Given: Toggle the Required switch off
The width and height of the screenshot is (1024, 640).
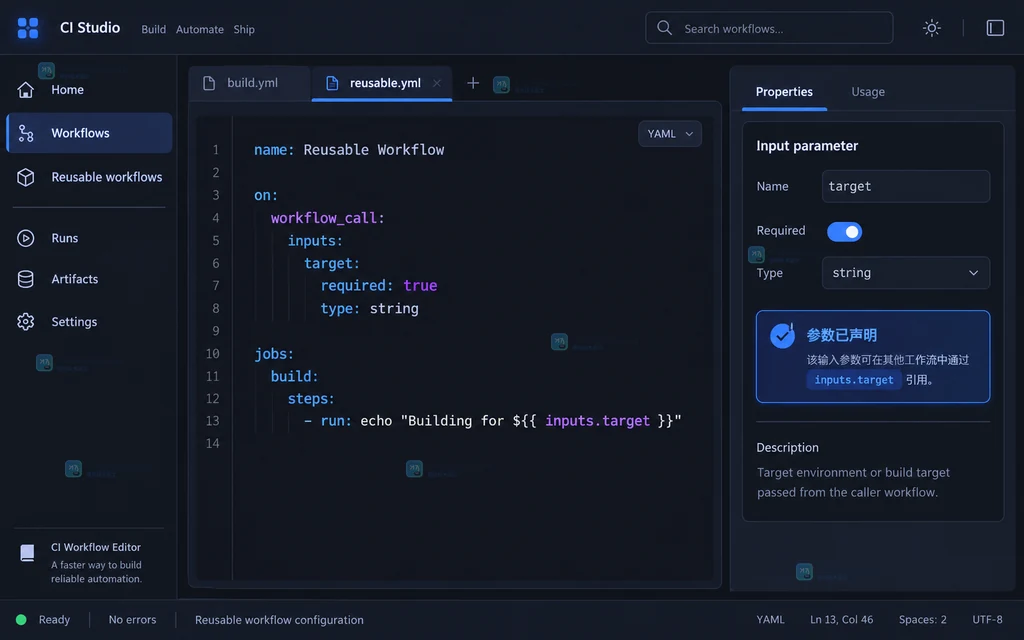Looking at the screenshot, I should [x=844, y=232].
